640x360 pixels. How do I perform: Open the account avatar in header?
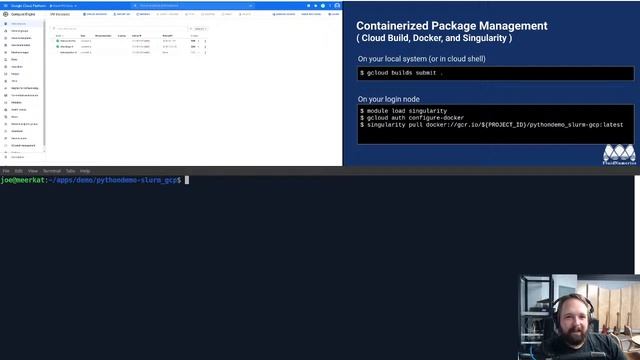[337, 6]
